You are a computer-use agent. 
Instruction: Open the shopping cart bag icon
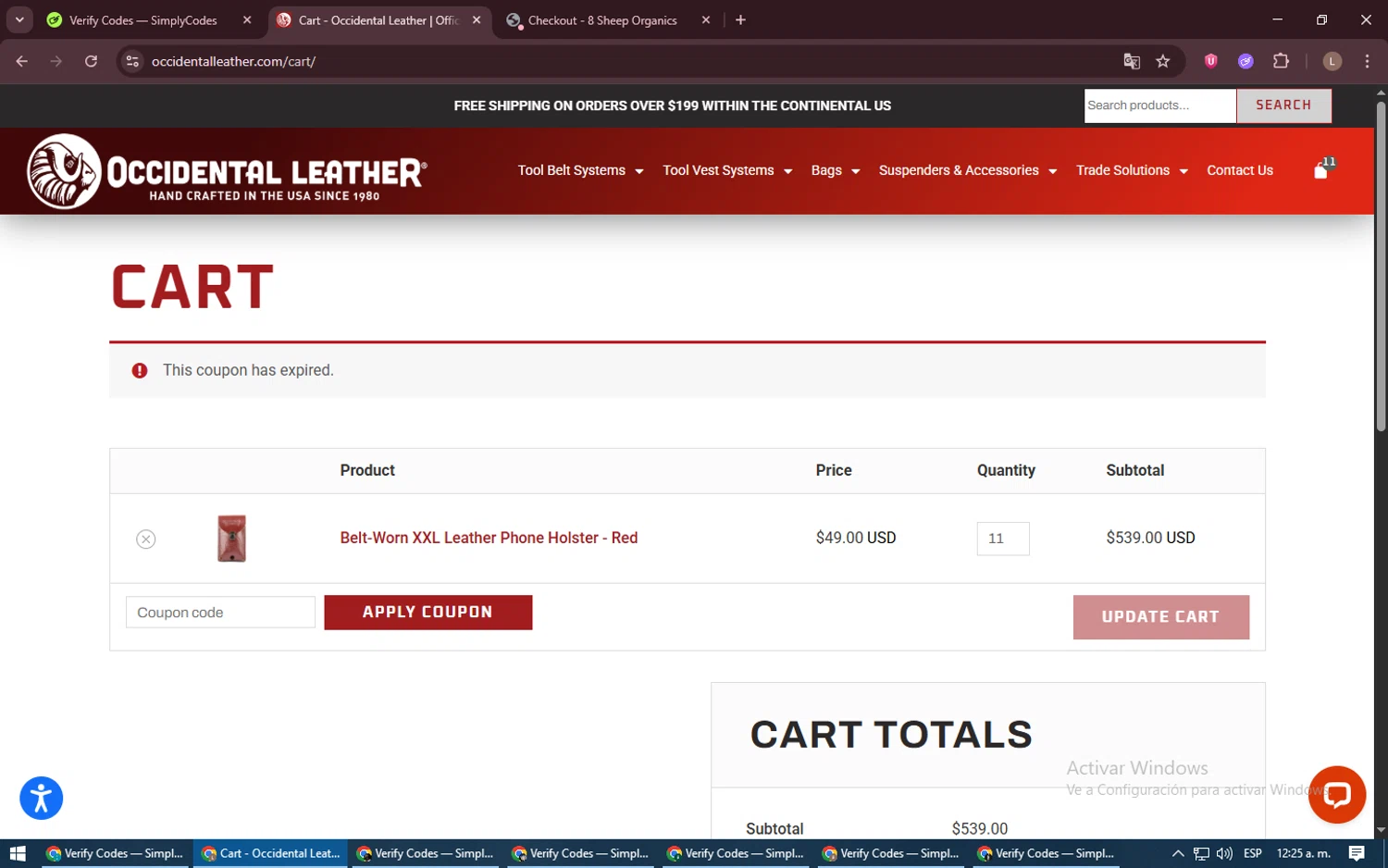[x=1321, y=170]
